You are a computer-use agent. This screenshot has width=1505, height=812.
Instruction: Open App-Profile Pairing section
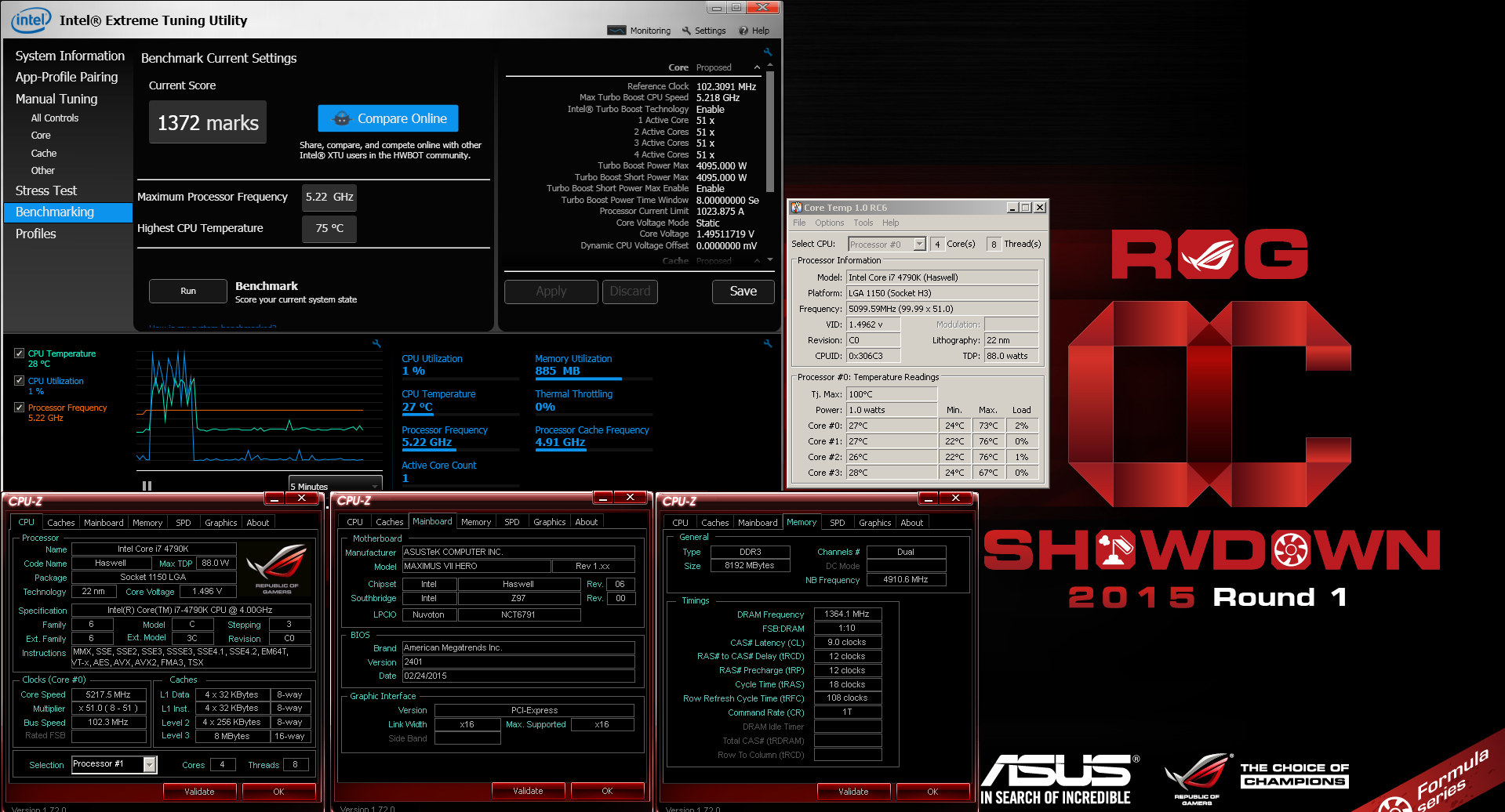(x=67, y=77)
